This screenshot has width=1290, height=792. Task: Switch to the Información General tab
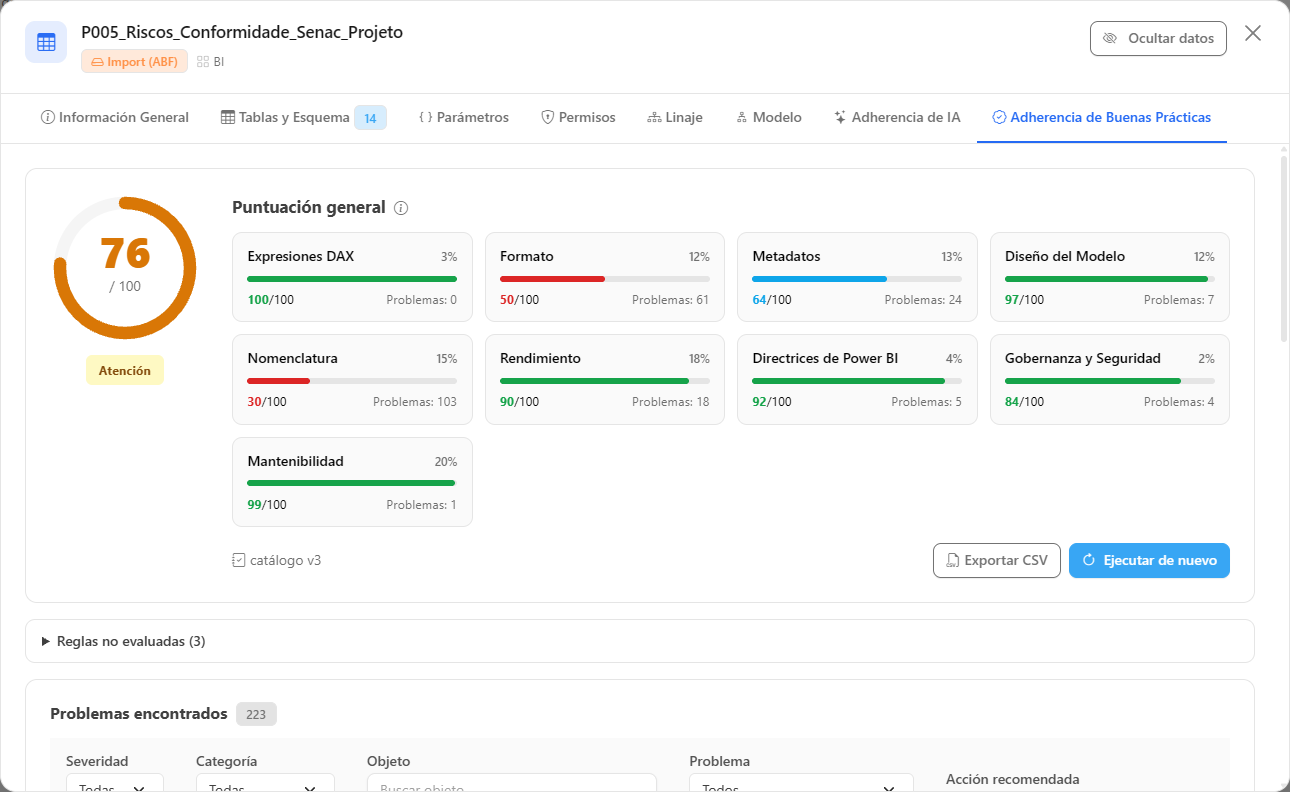coord(114,118)
